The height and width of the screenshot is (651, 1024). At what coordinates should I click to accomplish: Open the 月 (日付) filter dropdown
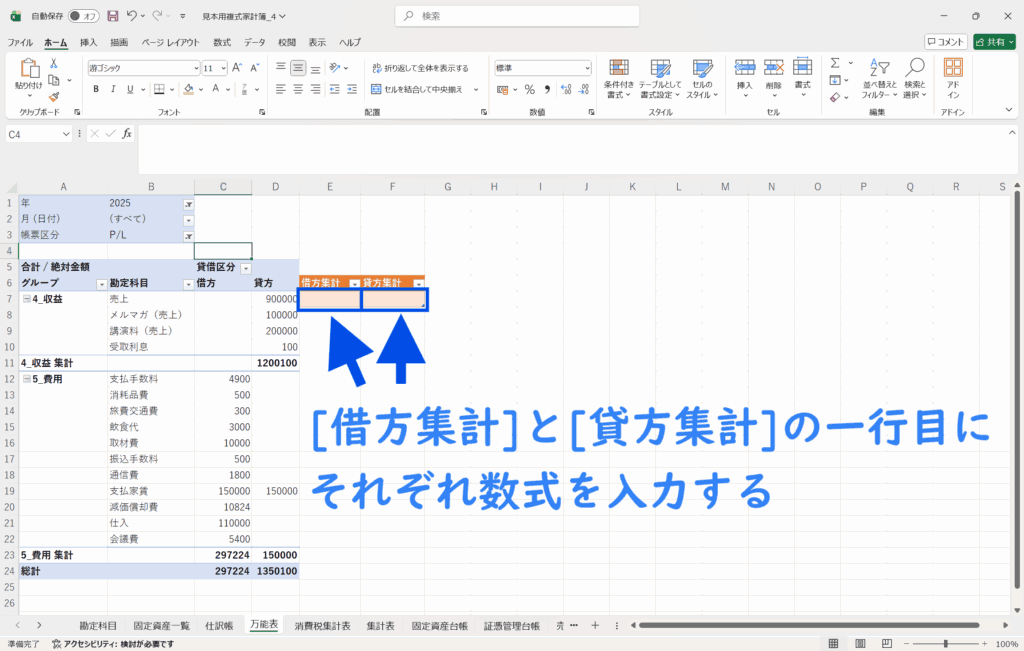pyautogui.click(x=188, y=219)
